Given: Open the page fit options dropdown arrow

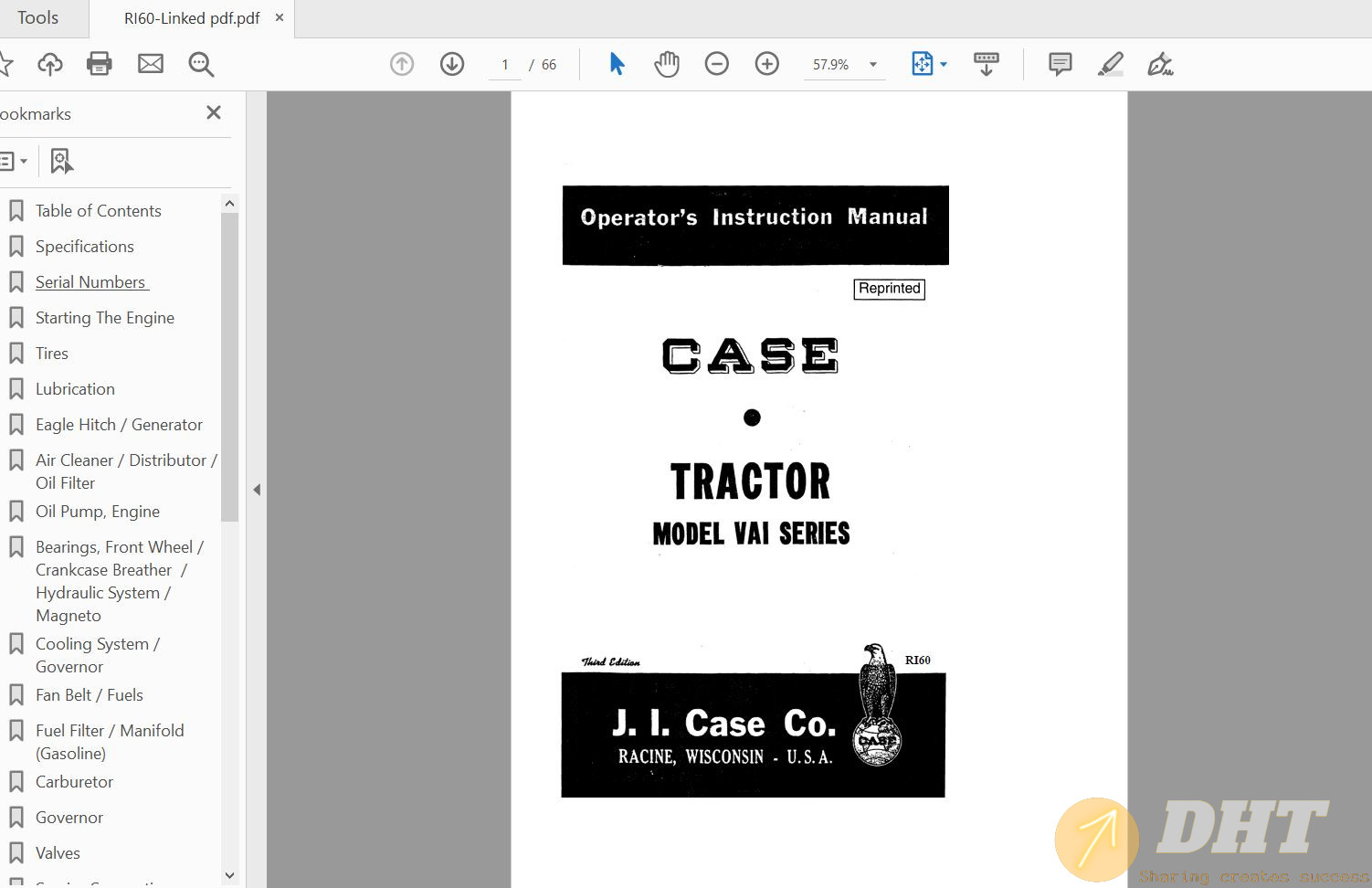Looking at the screenshot, I should point(944,64).
